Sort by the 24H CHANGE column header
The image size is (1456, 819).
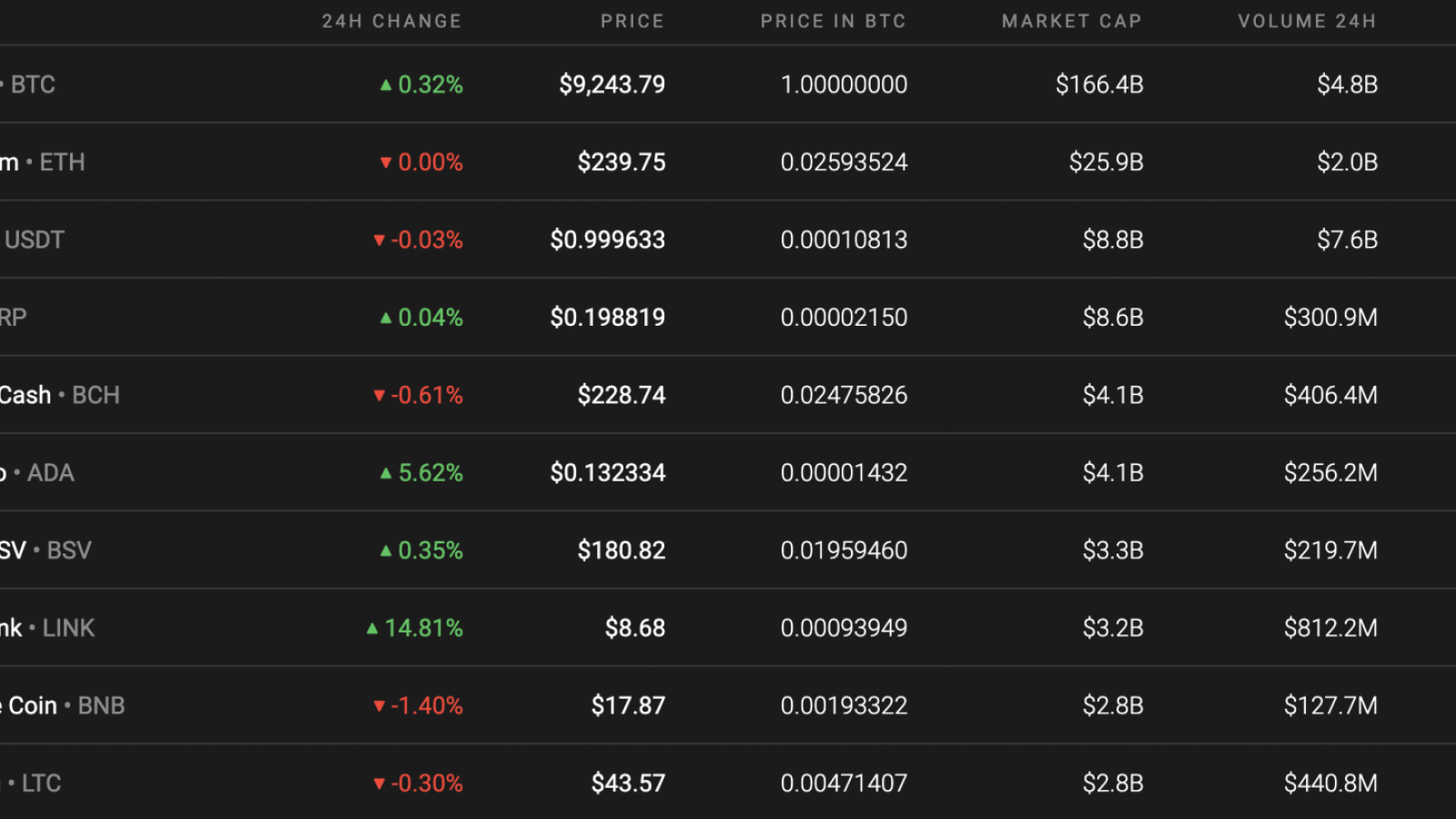click(391, 21)
